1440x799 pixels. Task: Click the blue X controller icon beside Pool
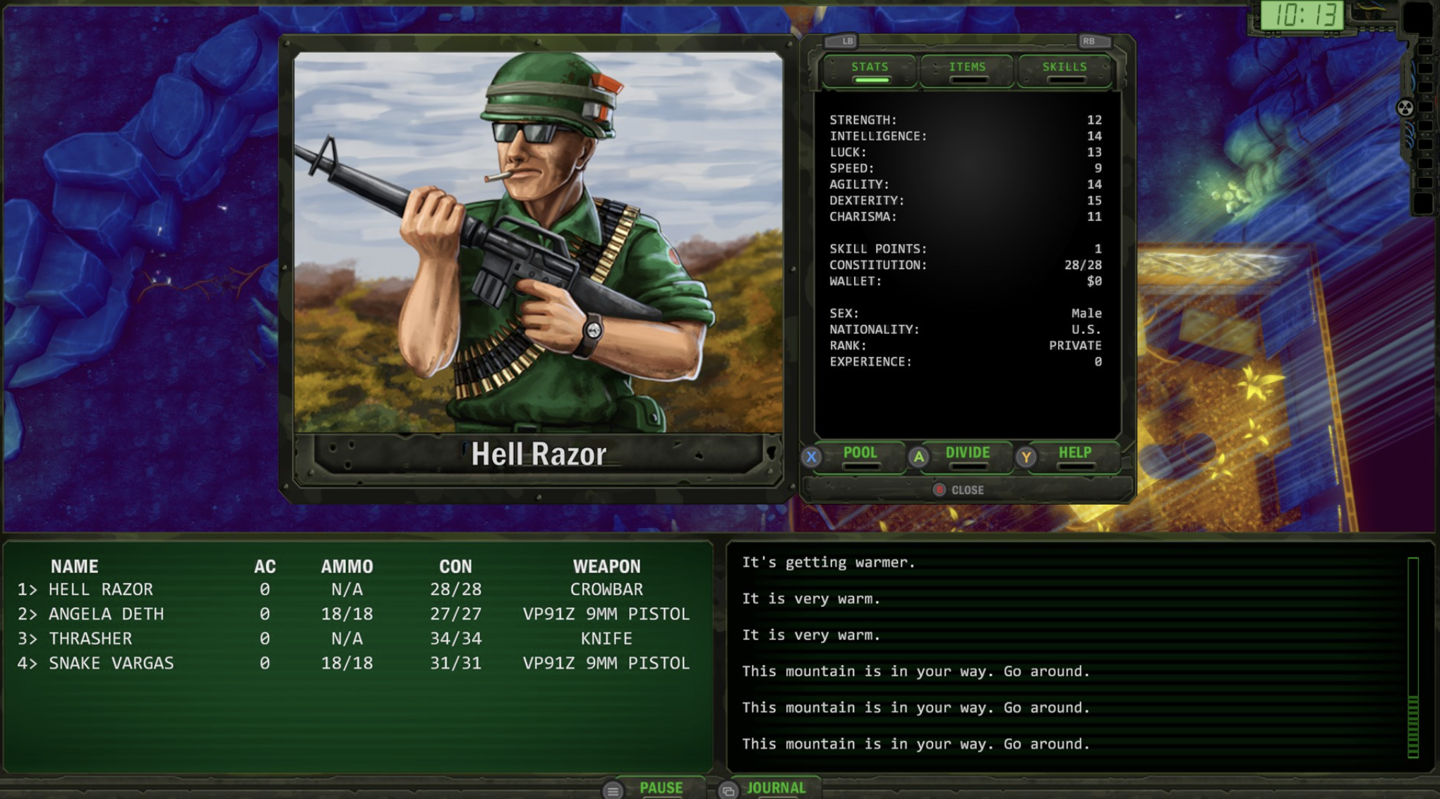coord(812,457)
